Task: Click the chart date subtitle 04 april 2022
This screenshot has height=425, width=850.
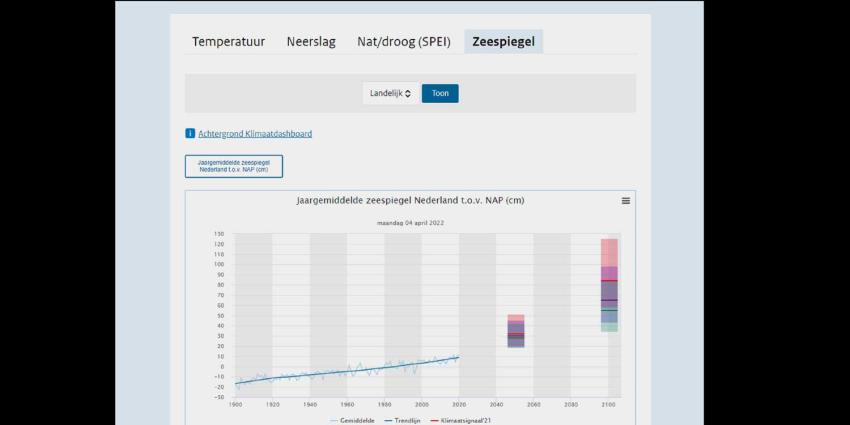Action: pos(410,222)
